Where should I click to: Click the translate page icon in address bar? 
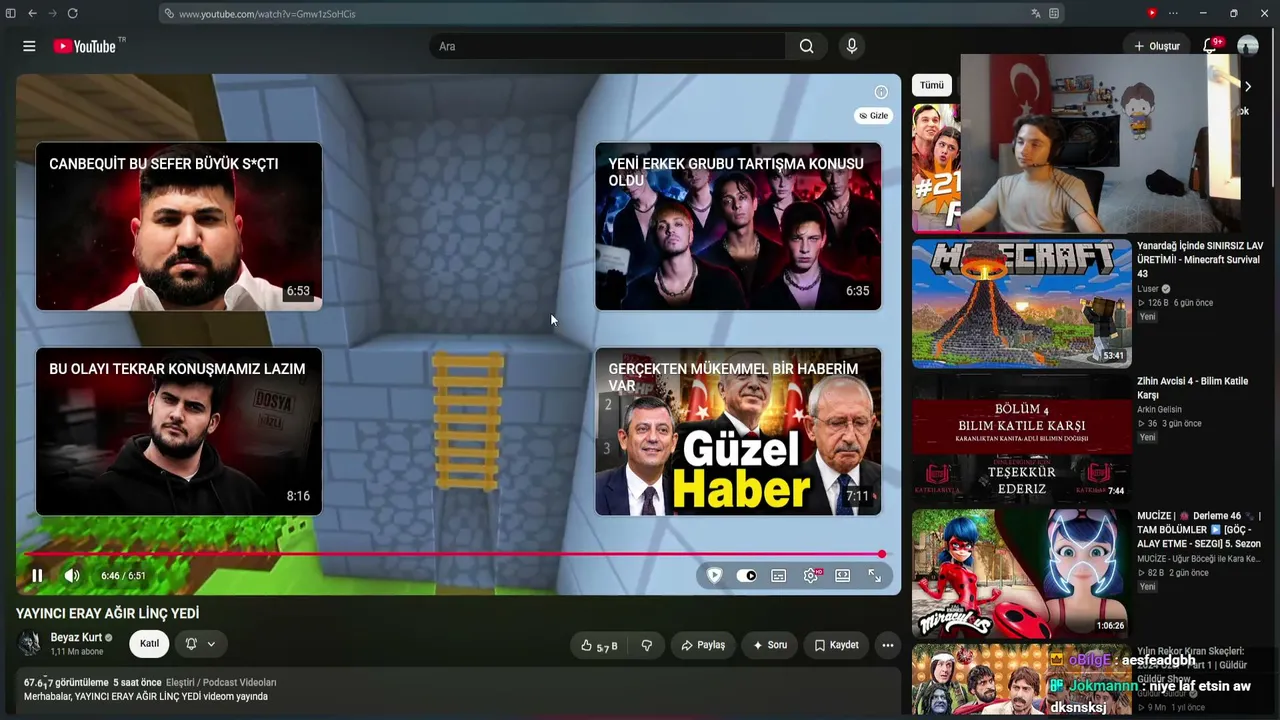[x=1036, y=13]
